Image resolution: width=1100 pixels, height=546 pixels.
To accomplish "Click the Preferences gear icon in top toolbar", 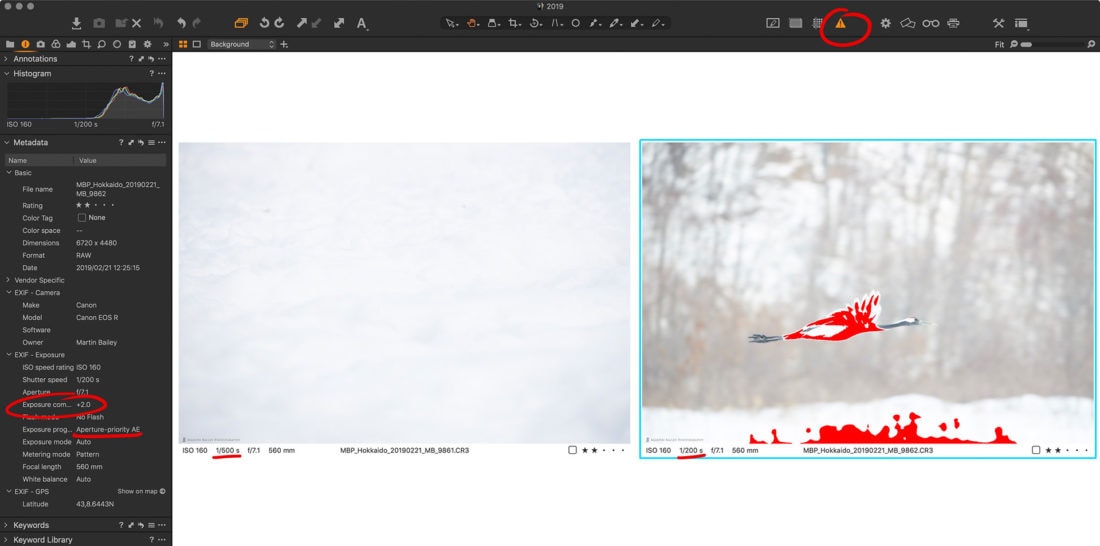I will click(x=885, y=23).
